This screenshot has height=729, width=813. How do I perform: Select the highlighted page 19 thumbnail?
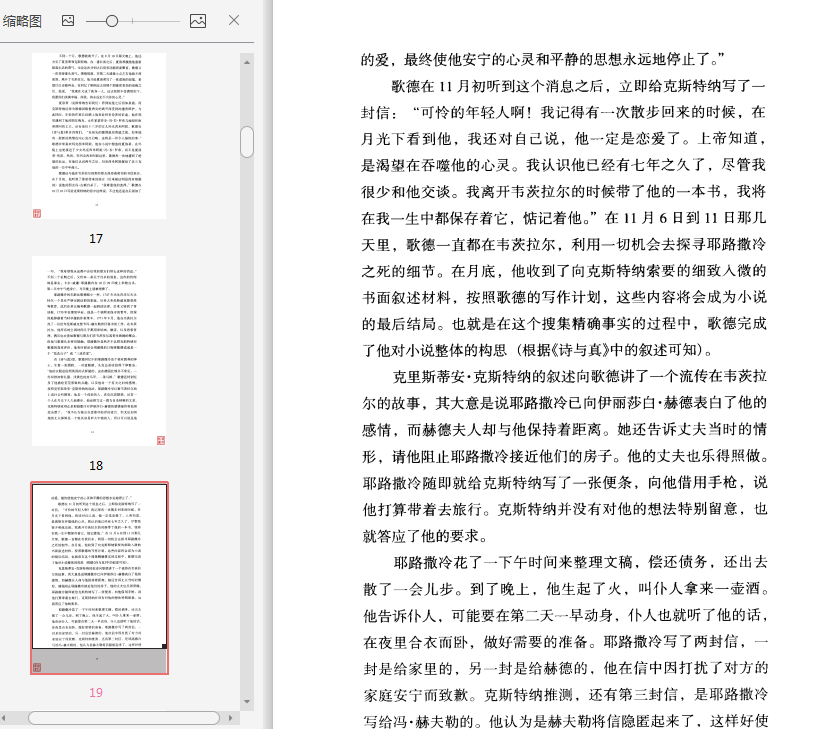click(x=99, y=578)
